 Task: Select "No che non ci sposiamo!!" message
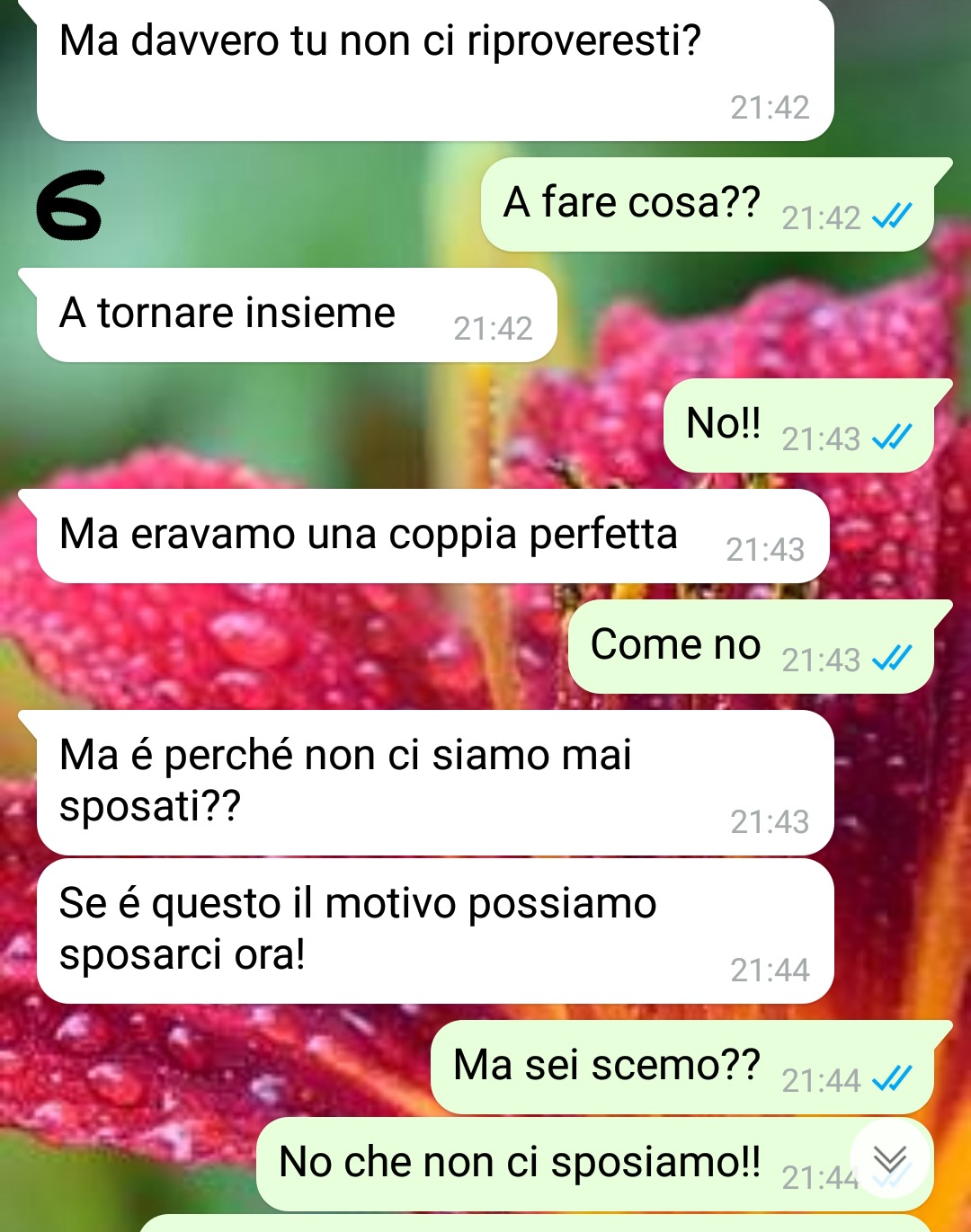click(x=594, y=1164)
